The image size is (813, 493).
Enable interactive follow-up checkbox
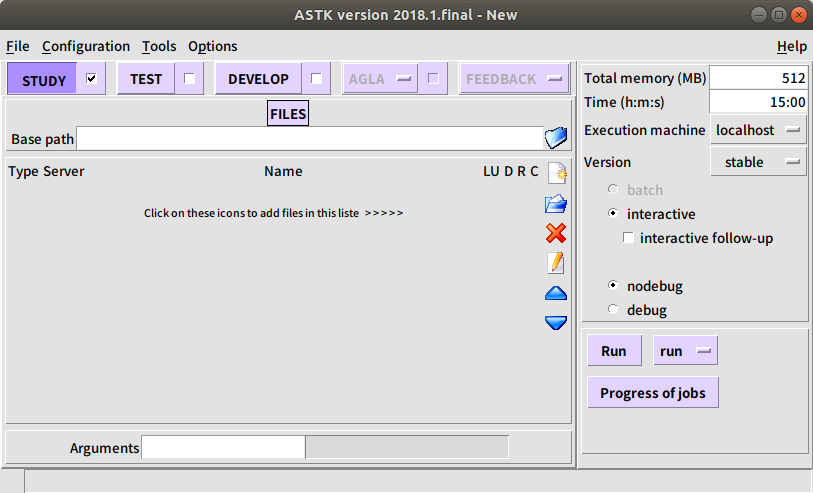[x=628, y=238]
